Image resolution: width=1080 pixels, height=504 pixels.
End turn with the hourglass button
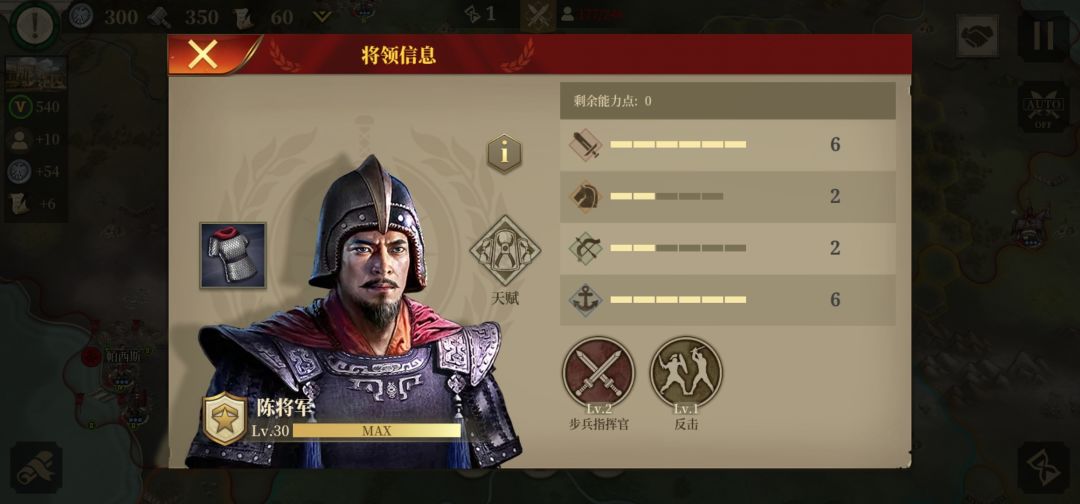coord(1043,468)
